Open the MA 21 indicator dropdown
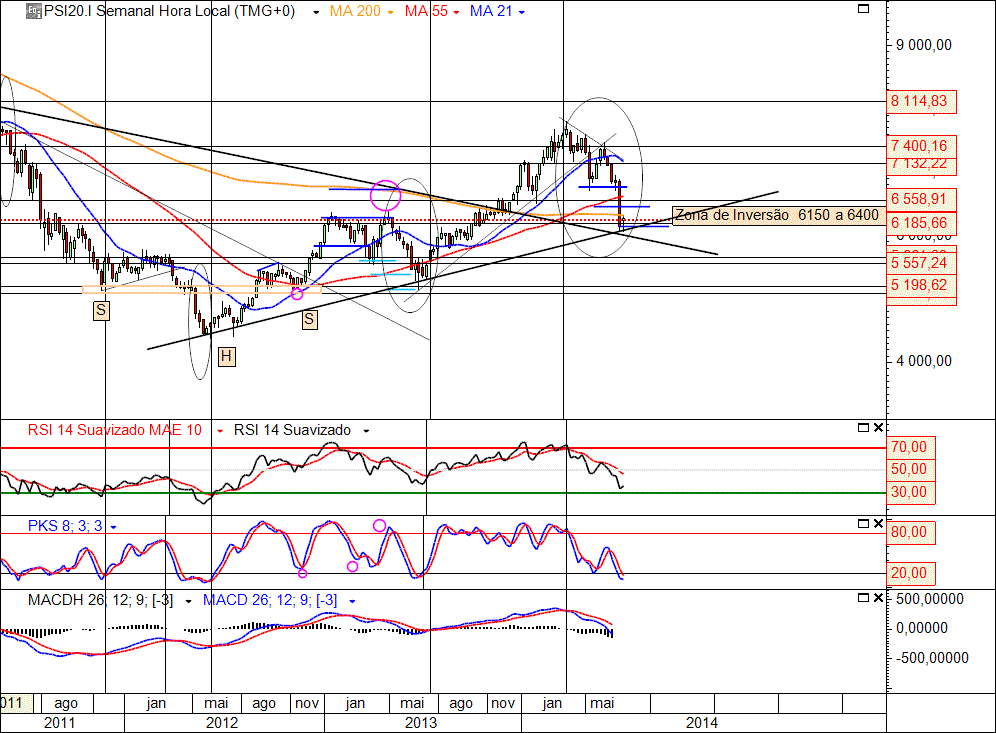This screenshot has width=996, height=733. [522, 13]
